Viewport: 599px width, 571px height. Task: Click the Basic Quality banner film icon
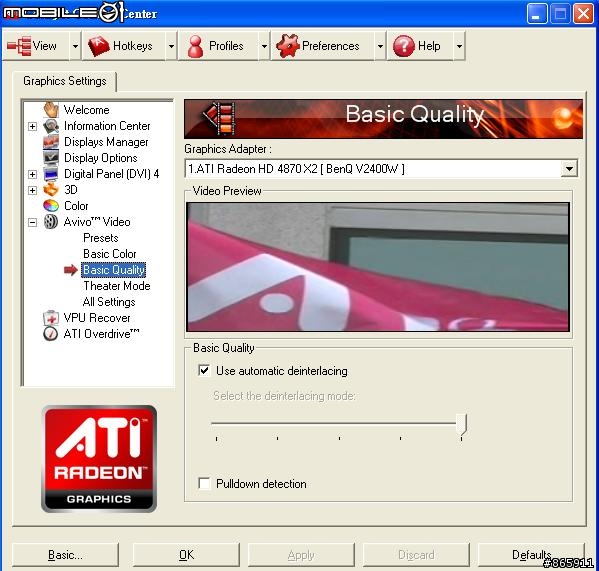219,118
